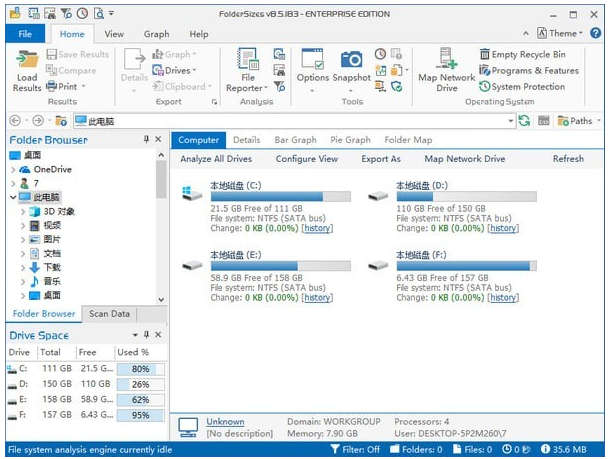
Task: Open the Paths dropdown
Action: (x=579, y=120)
